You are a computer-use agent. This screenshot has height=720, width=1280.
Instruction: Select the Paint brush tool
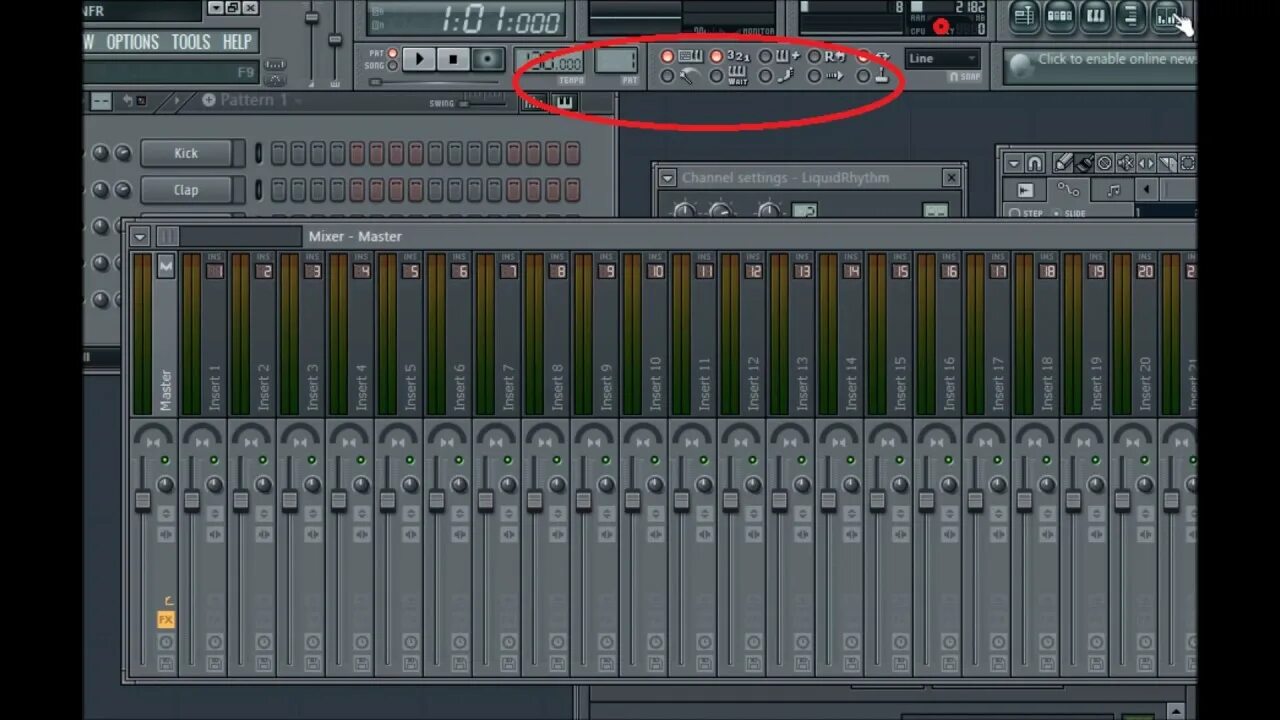(x=1084, y=163)
